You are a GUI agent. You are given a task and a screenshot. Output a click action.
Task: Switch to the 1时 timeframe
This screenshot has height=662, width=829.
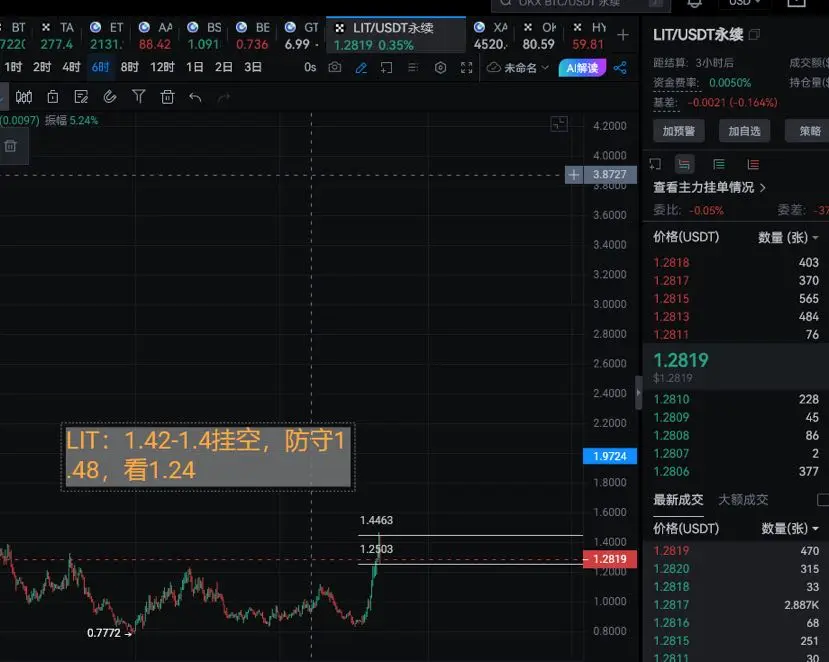click(13, 67)
